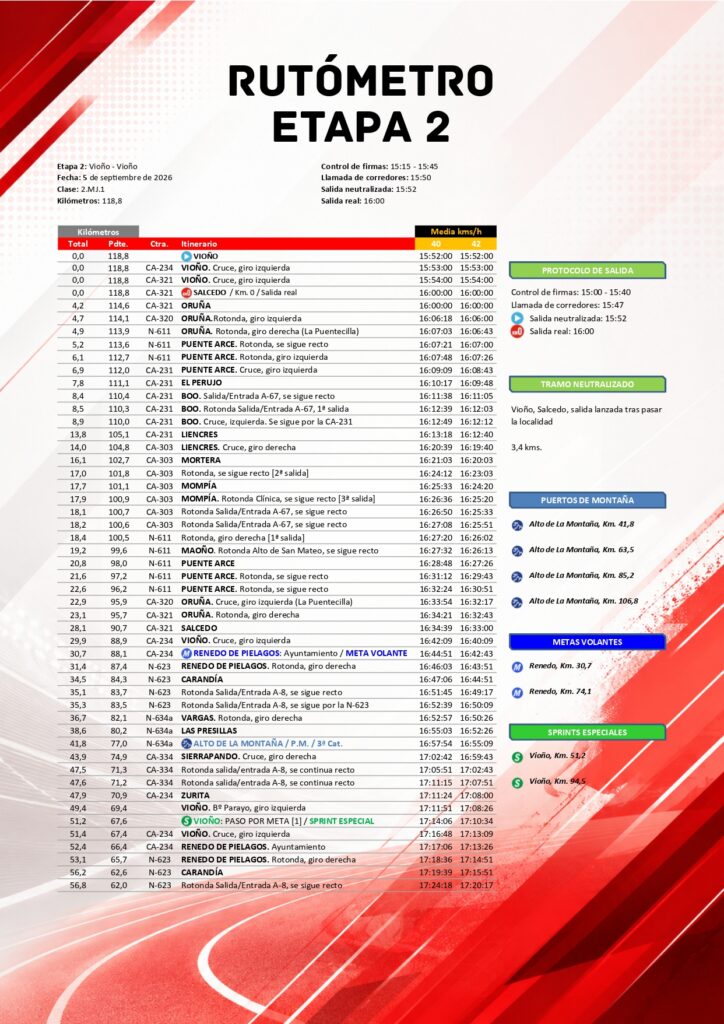Image resolution: width=724 pixels, height=1024 pixels.
Task: Click the blue M icon at Renedo de Pielagos
Action: [x=186, y=653]
